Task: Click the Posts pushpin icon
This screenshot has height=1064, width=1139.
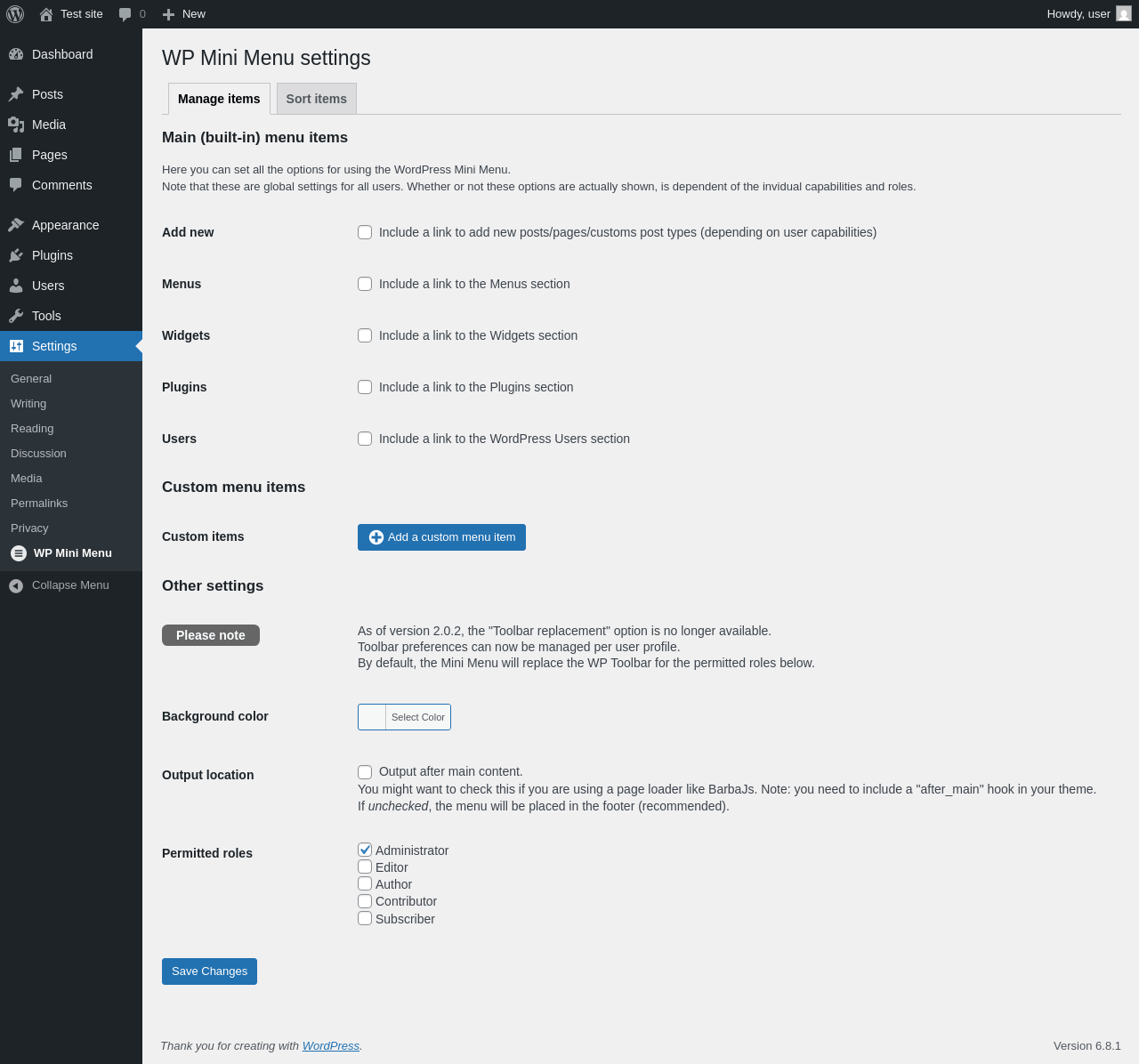Action: [x=16, y=94]
